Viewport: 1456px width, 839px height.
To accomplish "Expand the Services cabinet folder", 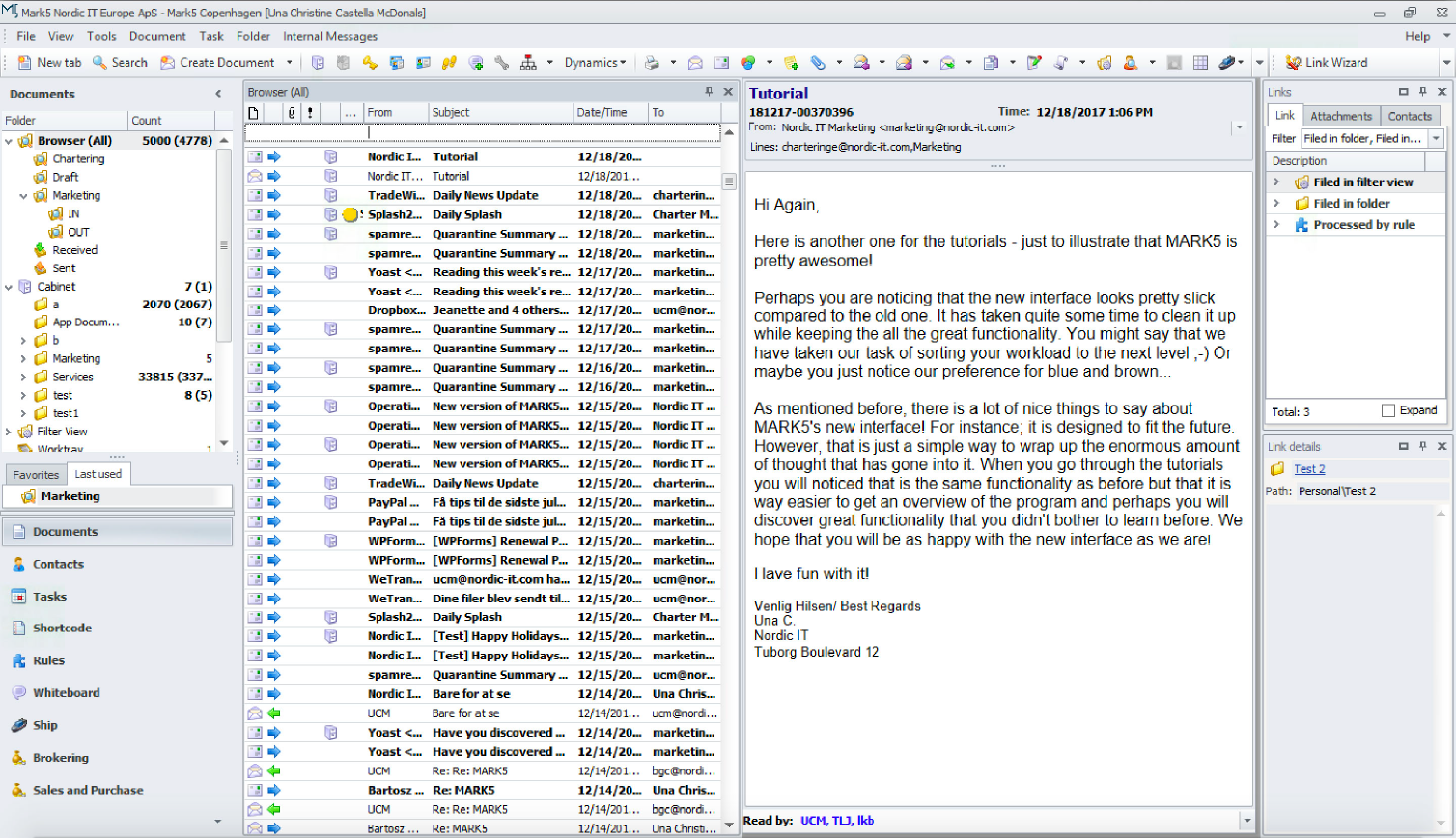I will coord(24,378).
